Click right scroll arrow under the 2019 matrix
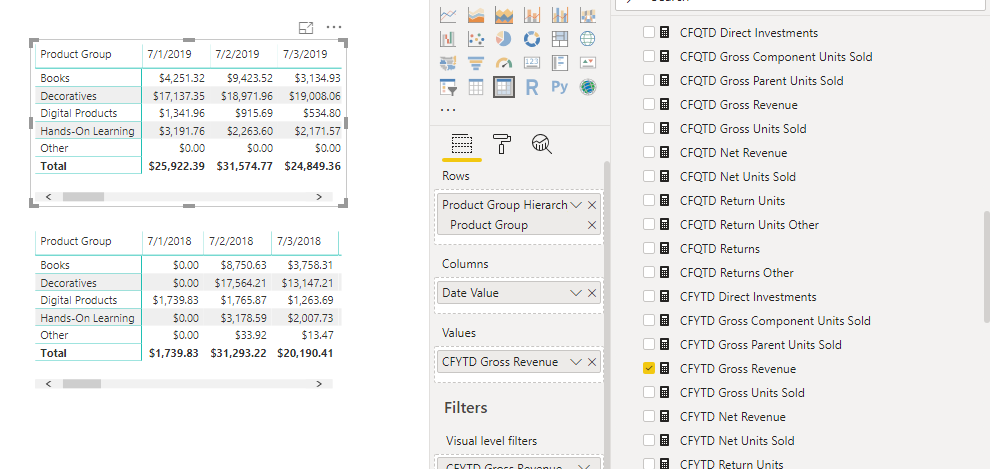 319,197
